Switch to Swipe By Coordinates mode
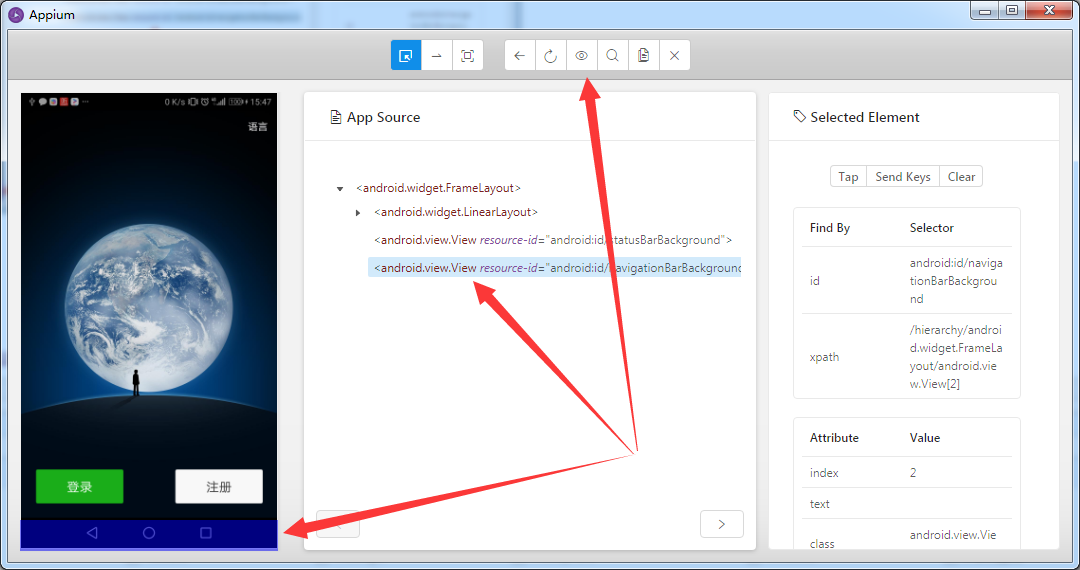The width and height of the screenshot is (1080, 570). click(436, 56)
